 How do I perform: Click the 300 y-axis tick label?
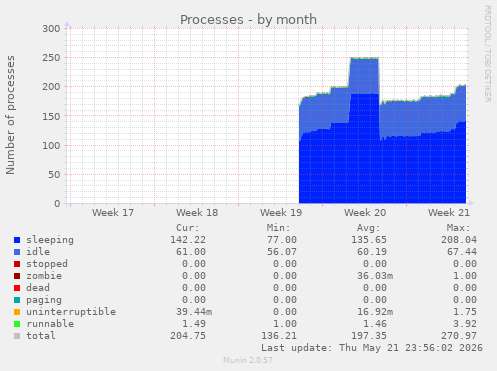coord(51,29)
